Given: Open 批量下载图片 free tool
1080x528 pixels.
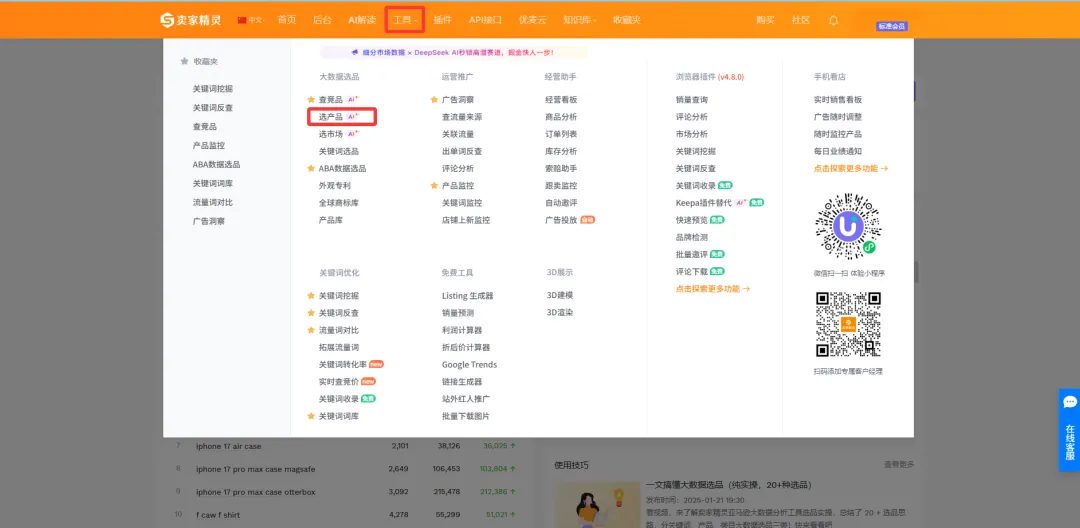Looking at the screenshot, I should coord(466,416).
